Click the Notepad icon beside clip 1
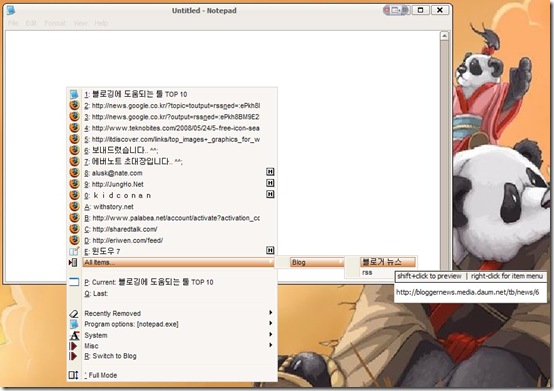 click(74, 94)
